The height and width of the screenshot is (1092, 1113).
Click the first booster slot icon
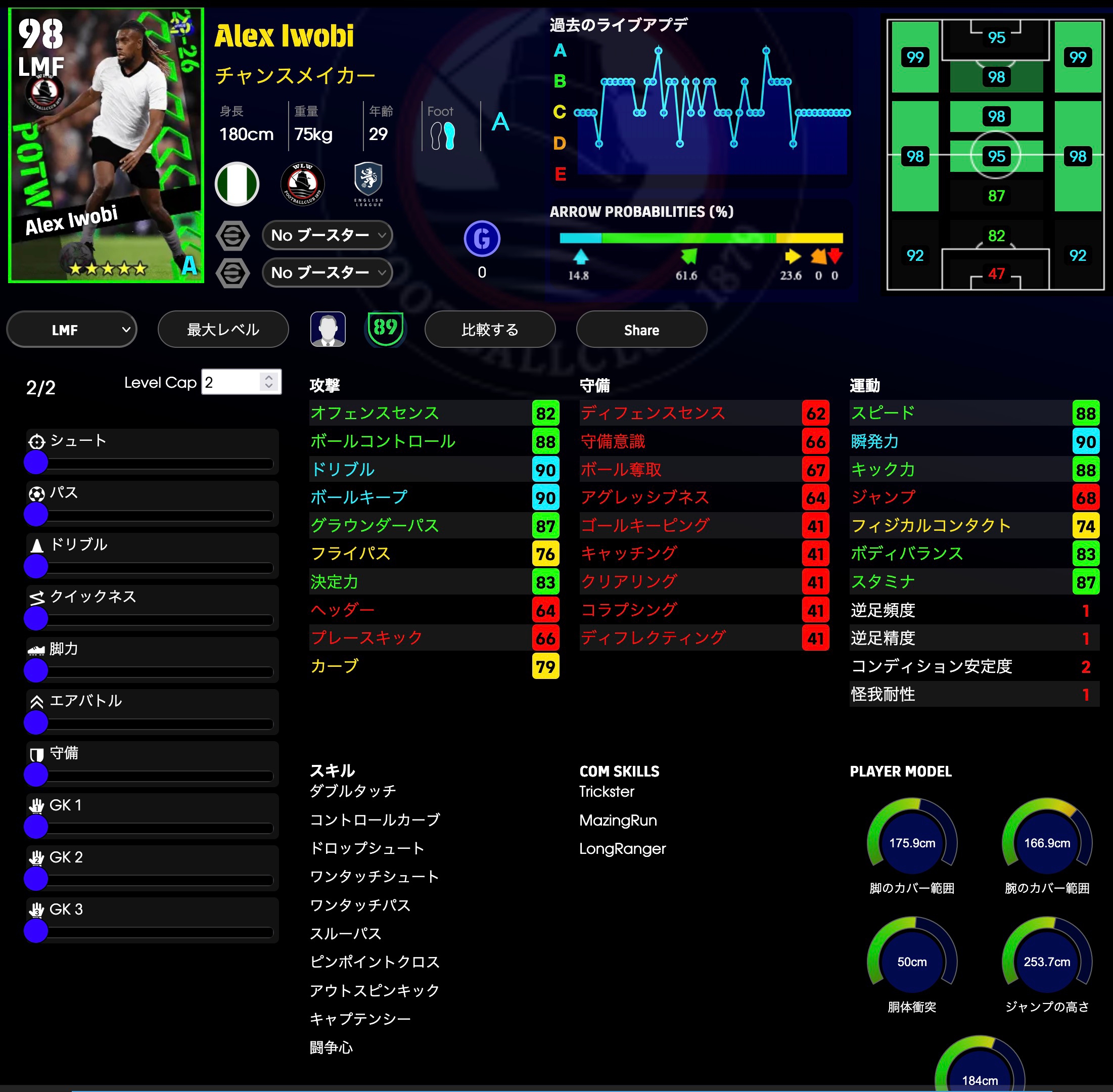pos(233,235)
